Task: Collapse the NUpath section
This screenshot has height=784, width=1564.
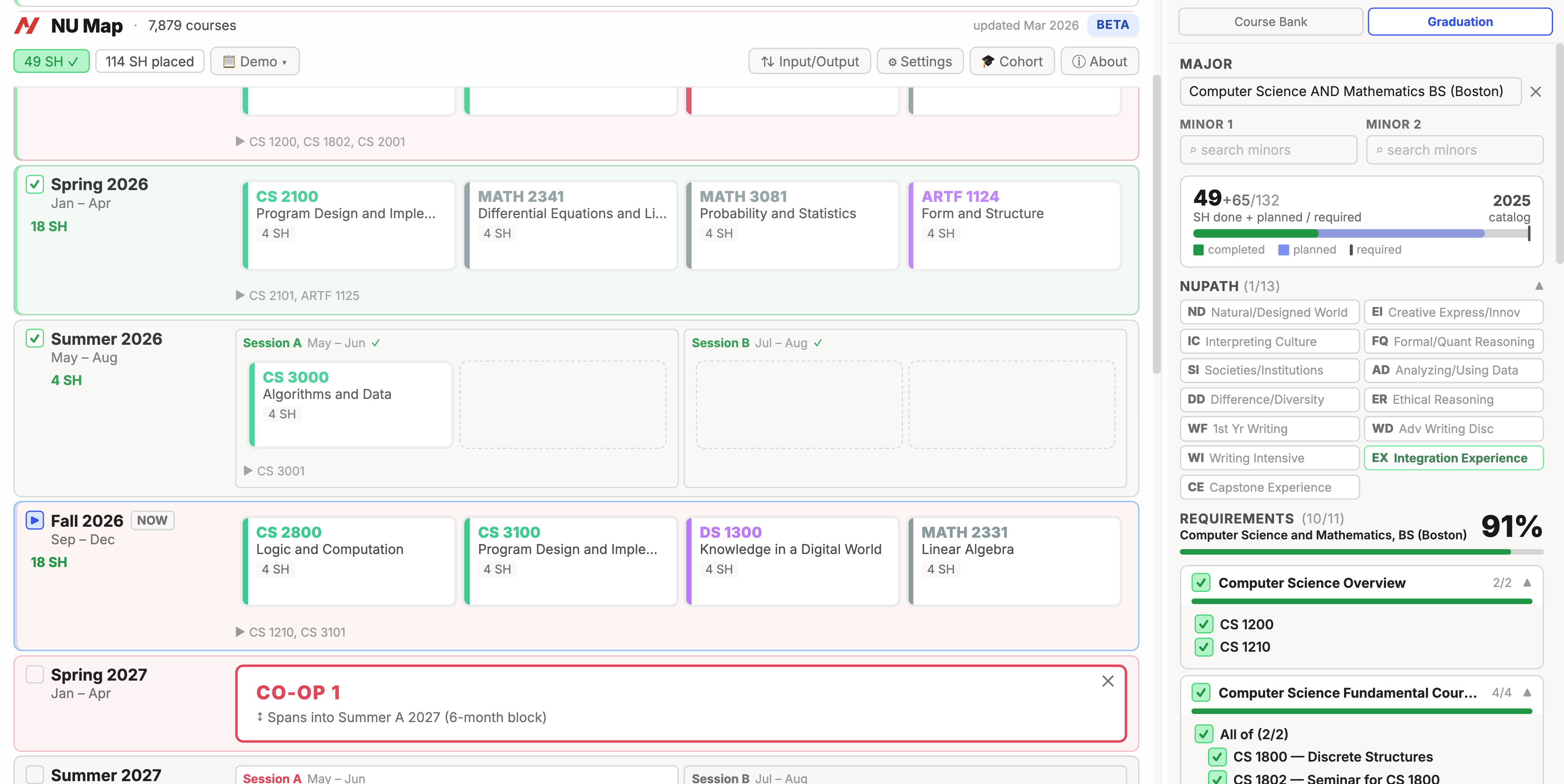Action: [1538, 287]
